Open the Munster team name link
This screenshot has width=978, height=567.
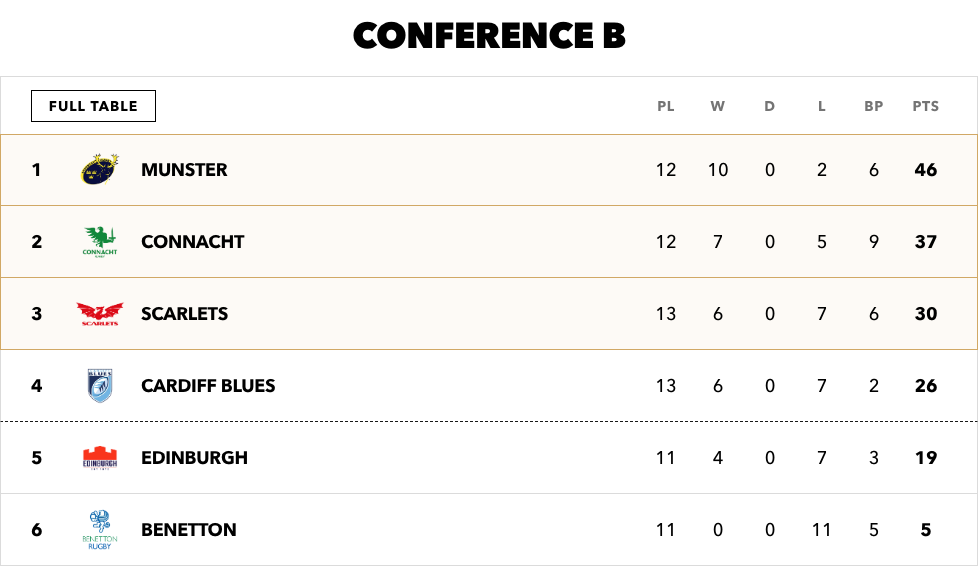[184, 170]
